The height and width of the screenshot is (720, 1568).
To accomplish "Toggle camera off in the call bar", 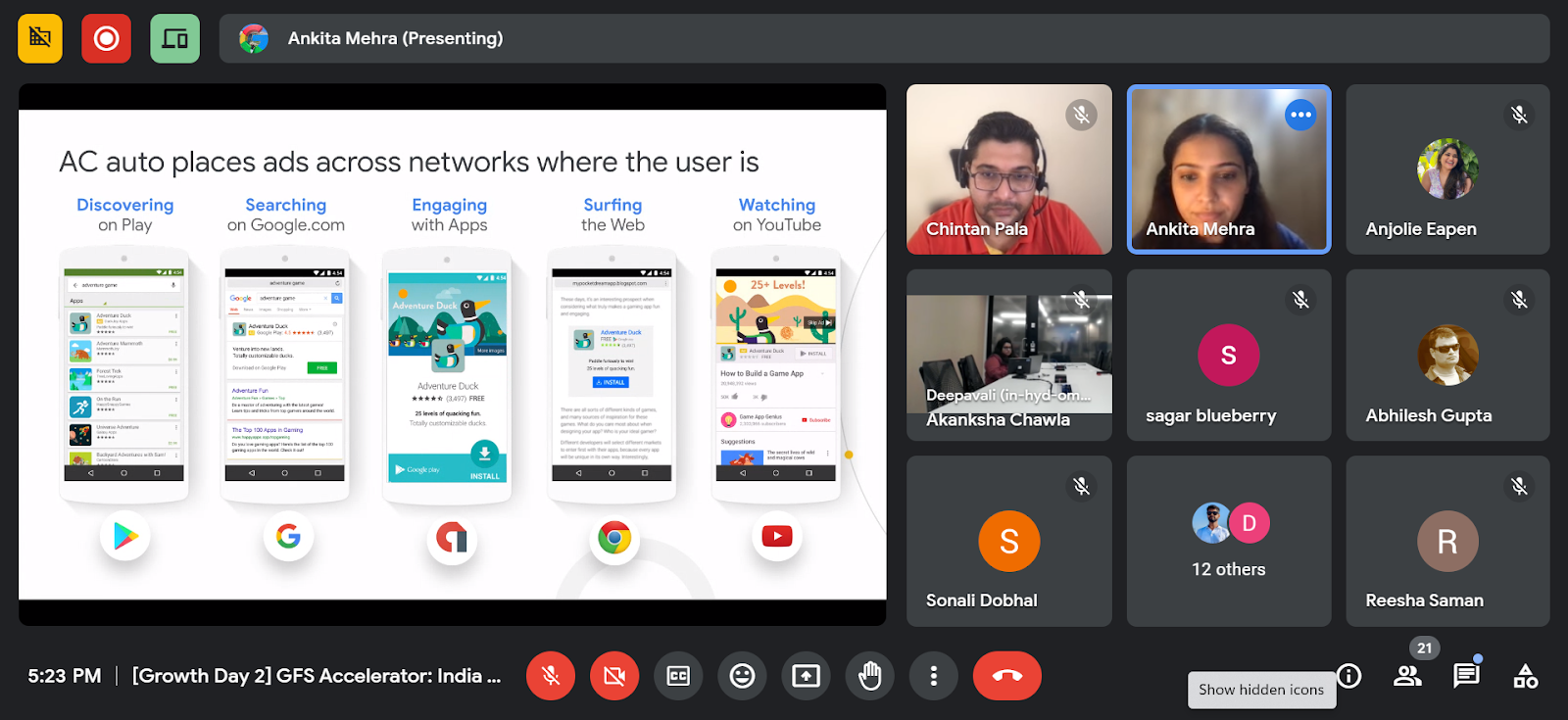I will tap(614, 676).
